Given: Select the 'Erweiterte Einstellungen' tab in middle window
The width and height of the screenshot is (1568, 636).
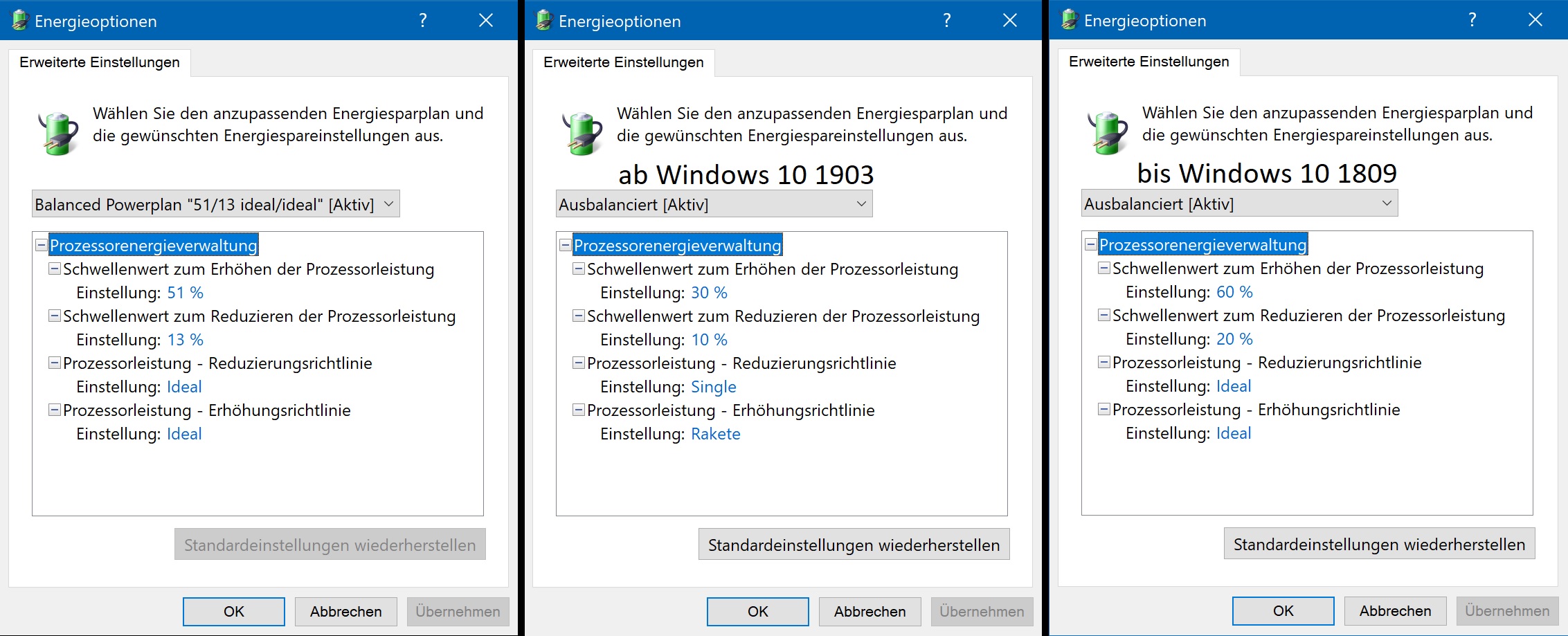Looking at the screenshot, I should click(x=624, y=62).
